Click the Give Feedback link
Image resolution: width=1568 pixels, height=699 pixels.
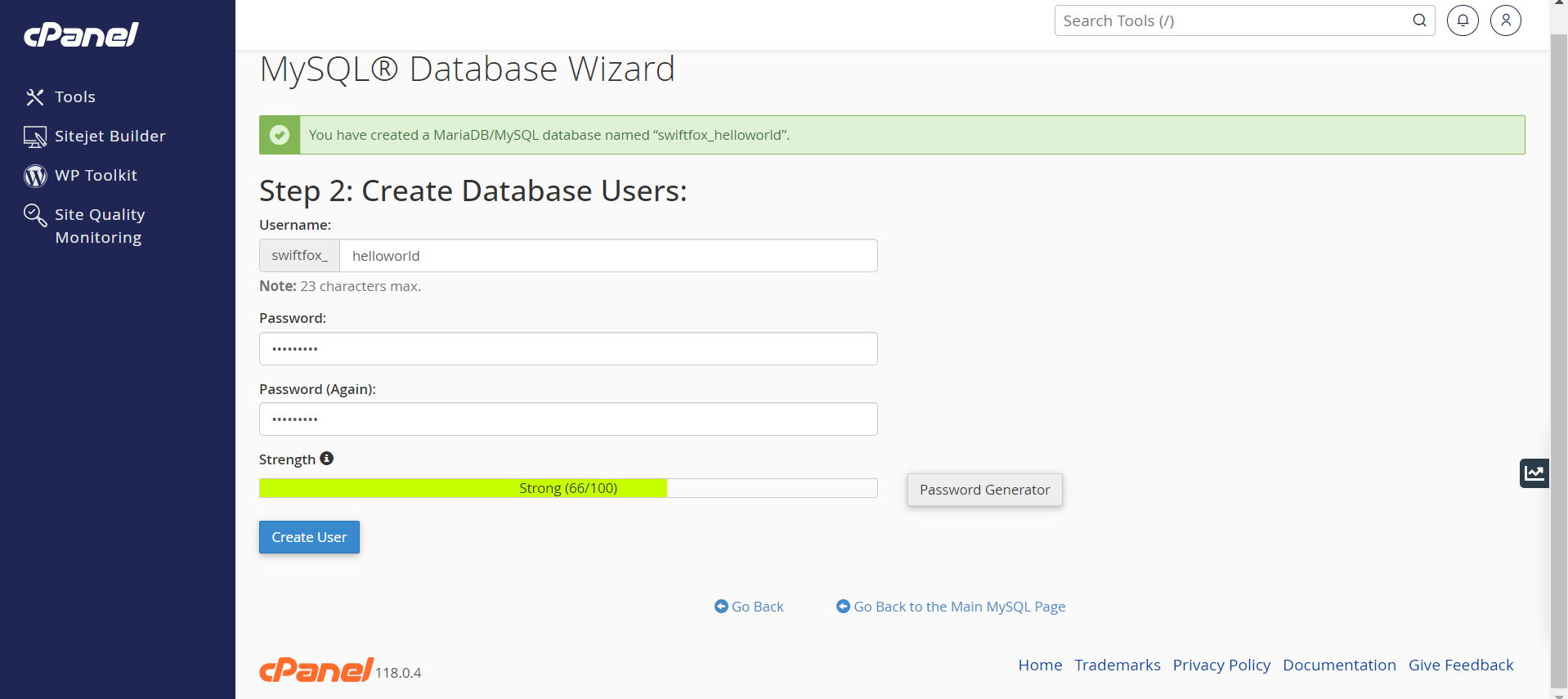tap(1461, 665)
